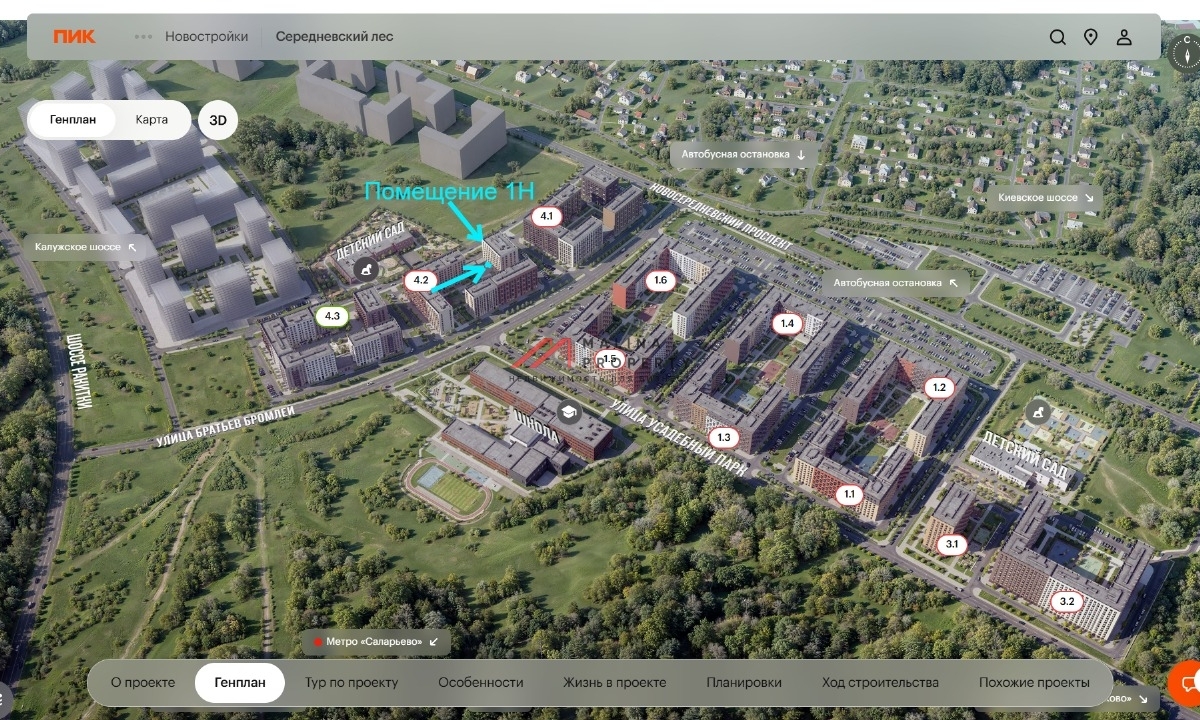The width and height of the screenshot is (1200, 720).
Task: Open the Планировки tab
Action: pos(743,683)
